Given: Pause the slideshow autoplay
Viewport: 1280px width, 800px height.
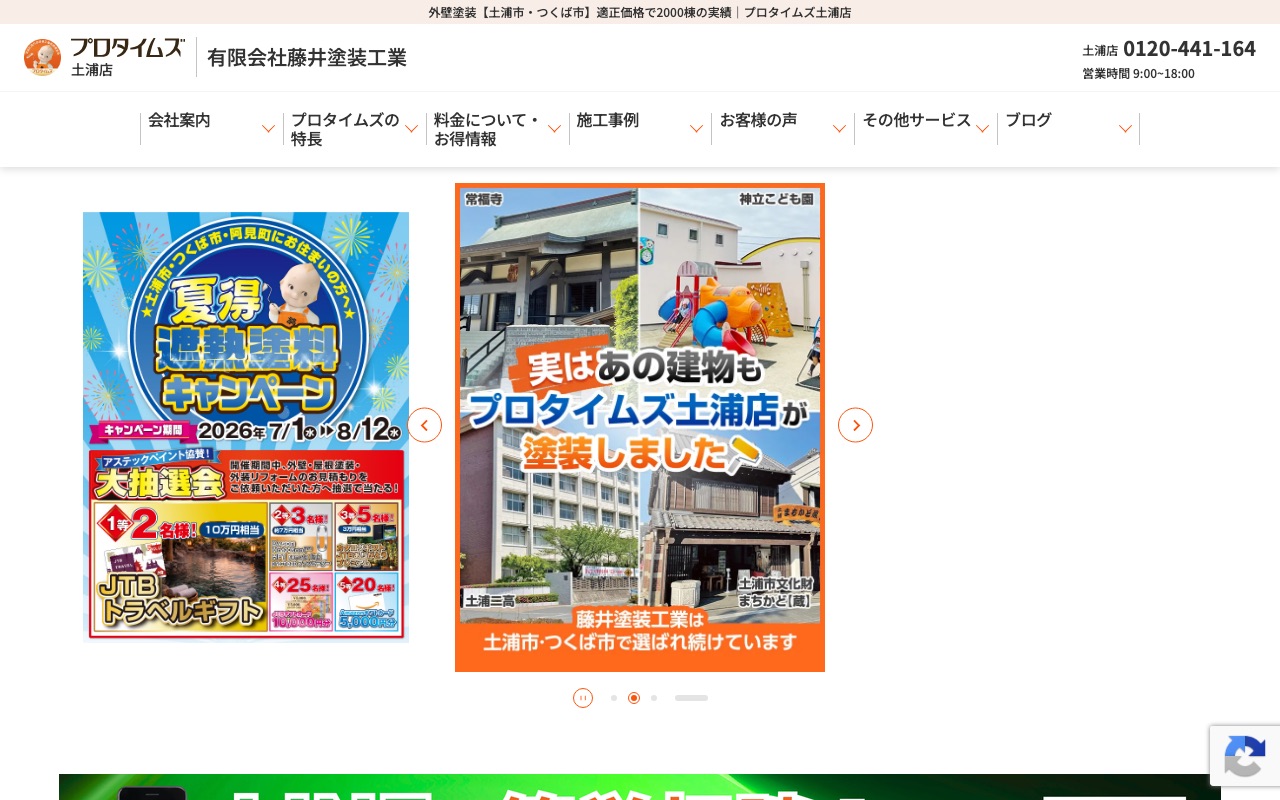Looking at the screenshot, I should point(583,698).
